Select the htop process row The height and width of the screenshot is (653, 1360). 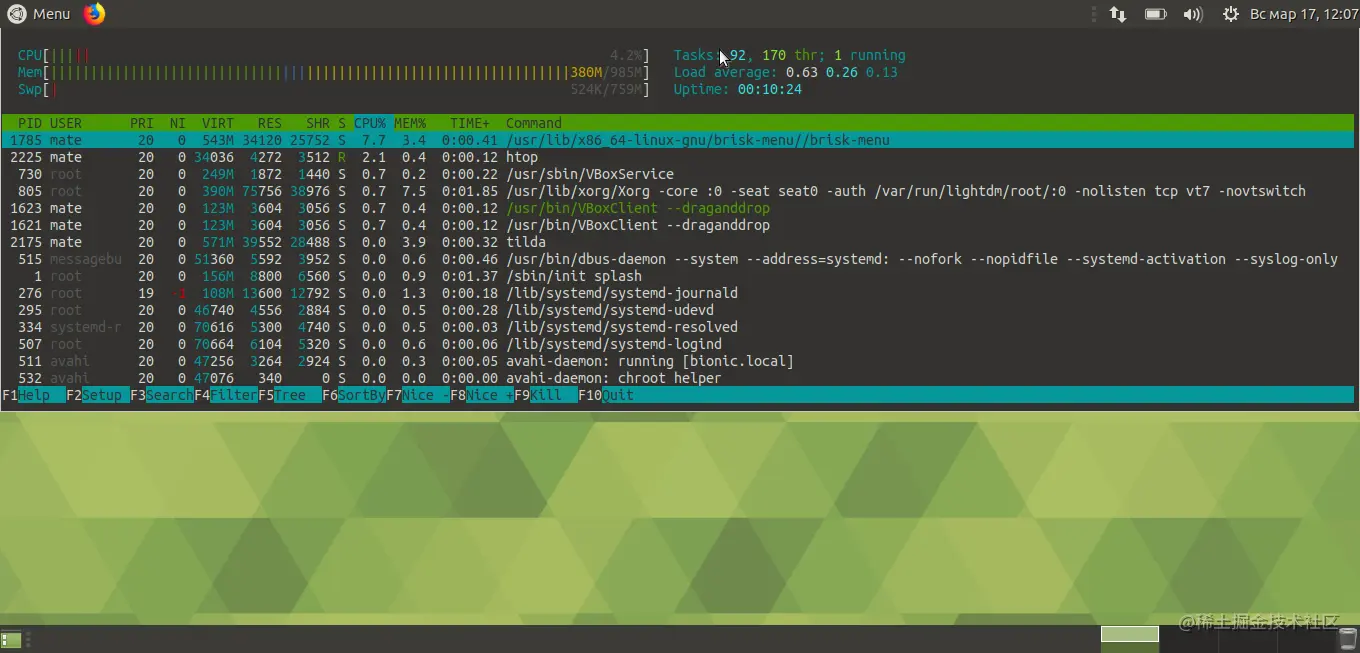[678, 157]
